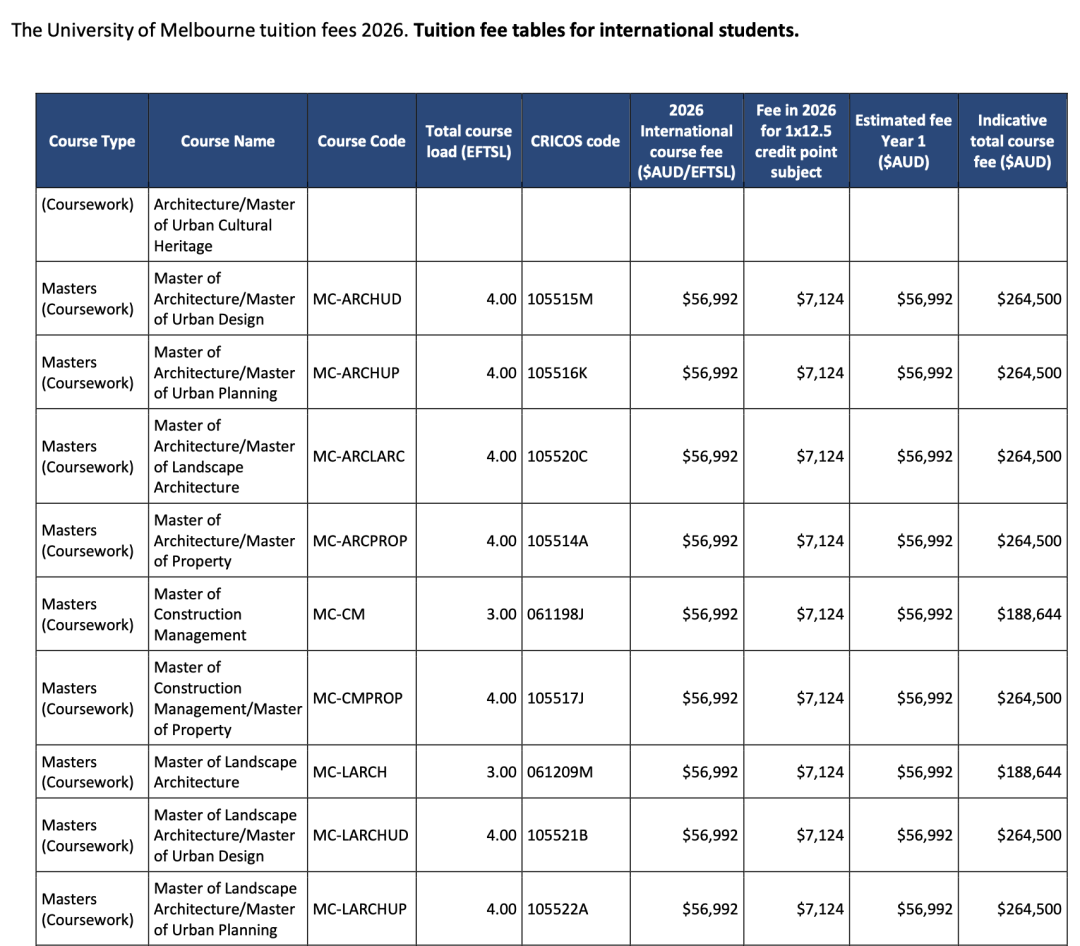Click 'Master of Landscape Architecture/Master of Urban Planning'
Screen dimensions: 1080x946
[x=225, y=909]
